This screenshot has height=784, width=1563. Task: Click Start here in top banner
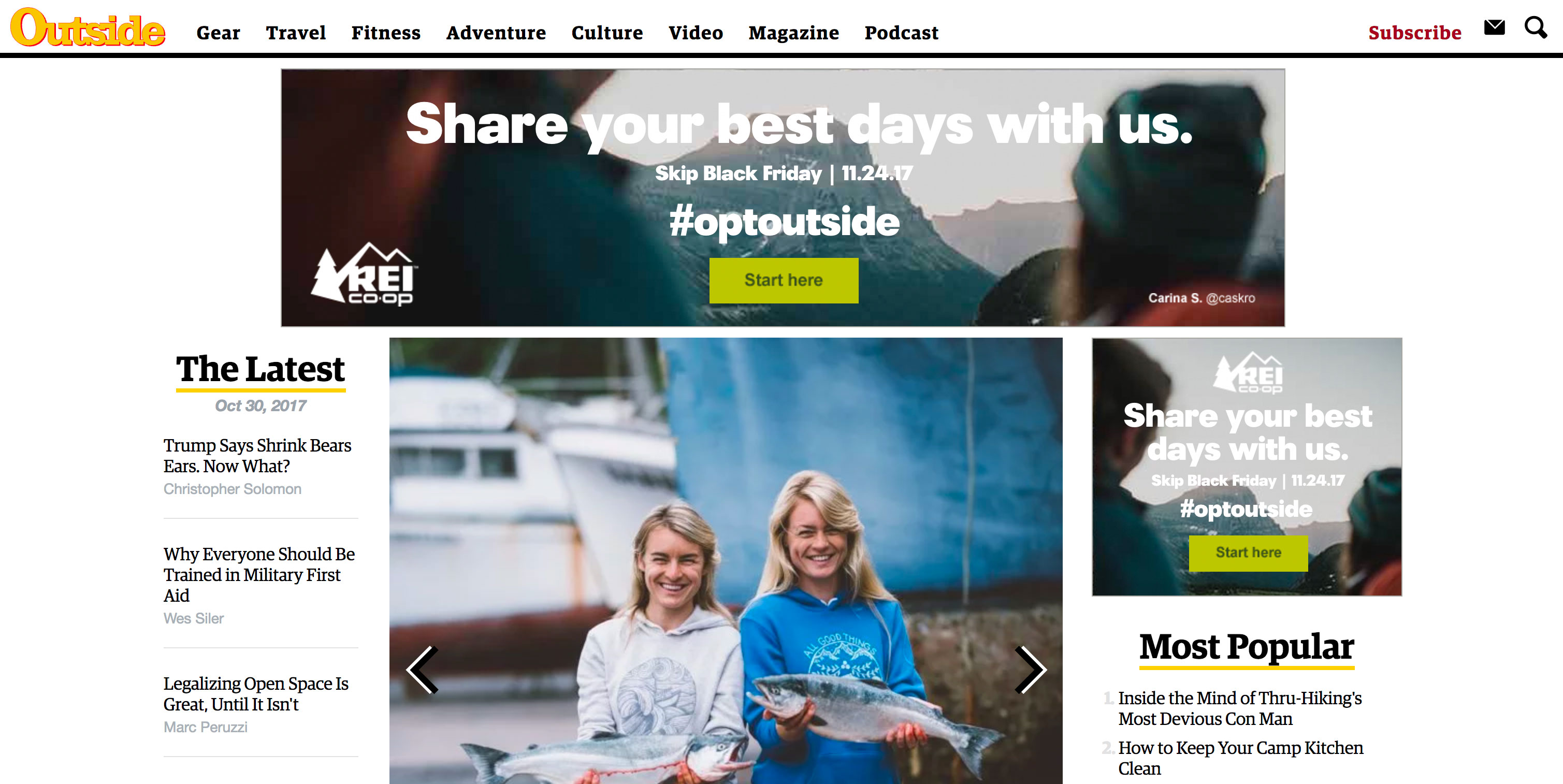click(784, 280)
